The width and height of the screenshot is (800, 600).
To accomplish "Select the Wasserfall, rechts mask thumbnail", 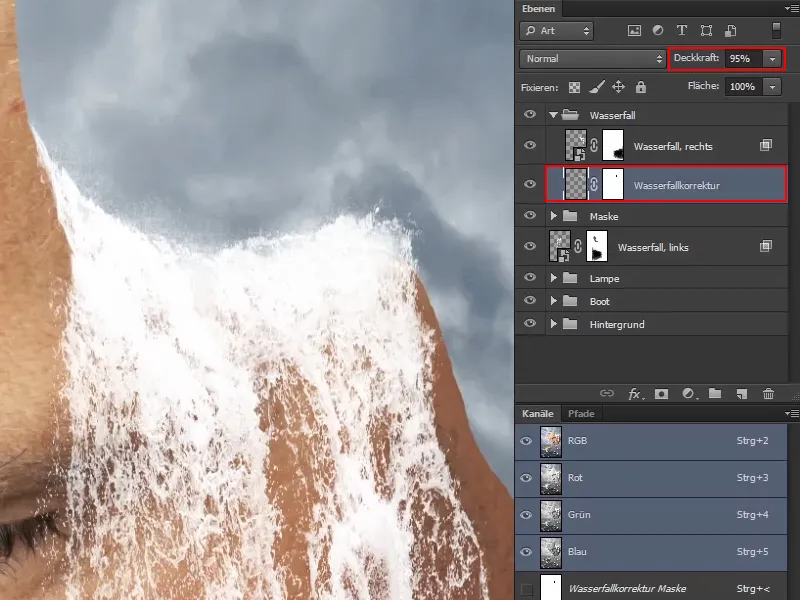I will 613,145.
